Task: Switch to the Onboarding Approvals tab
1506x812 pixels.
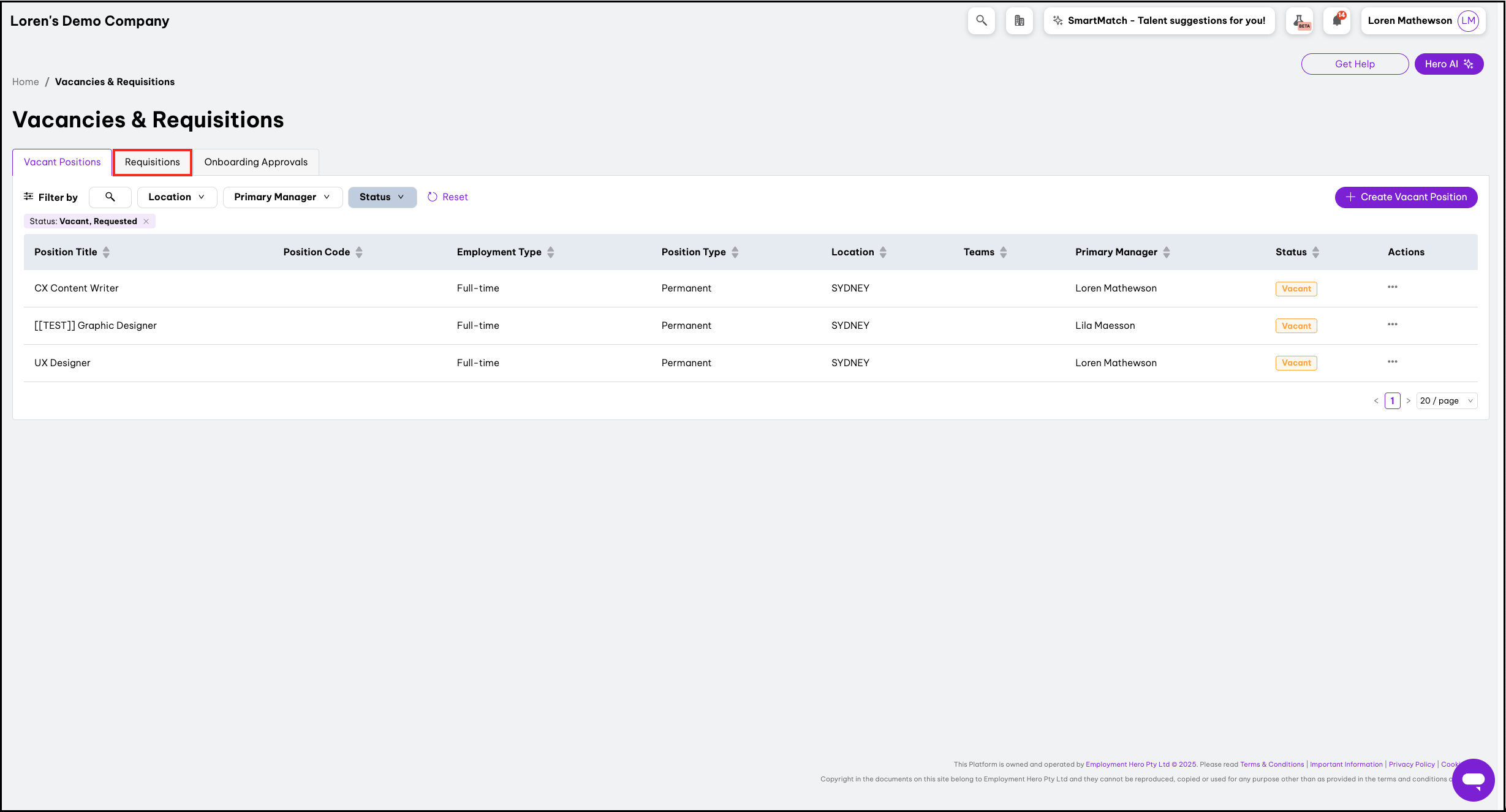Action: (255, 162)
